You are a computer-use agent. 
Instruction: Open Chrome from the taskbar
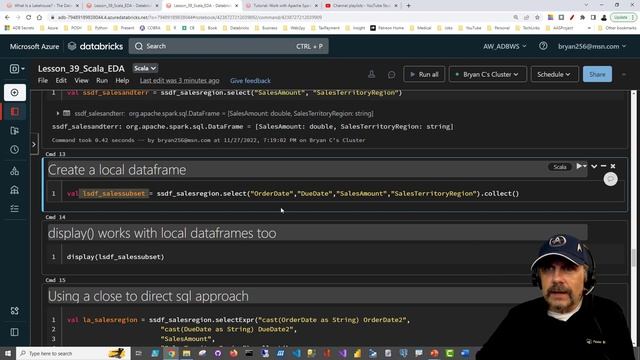171,353
